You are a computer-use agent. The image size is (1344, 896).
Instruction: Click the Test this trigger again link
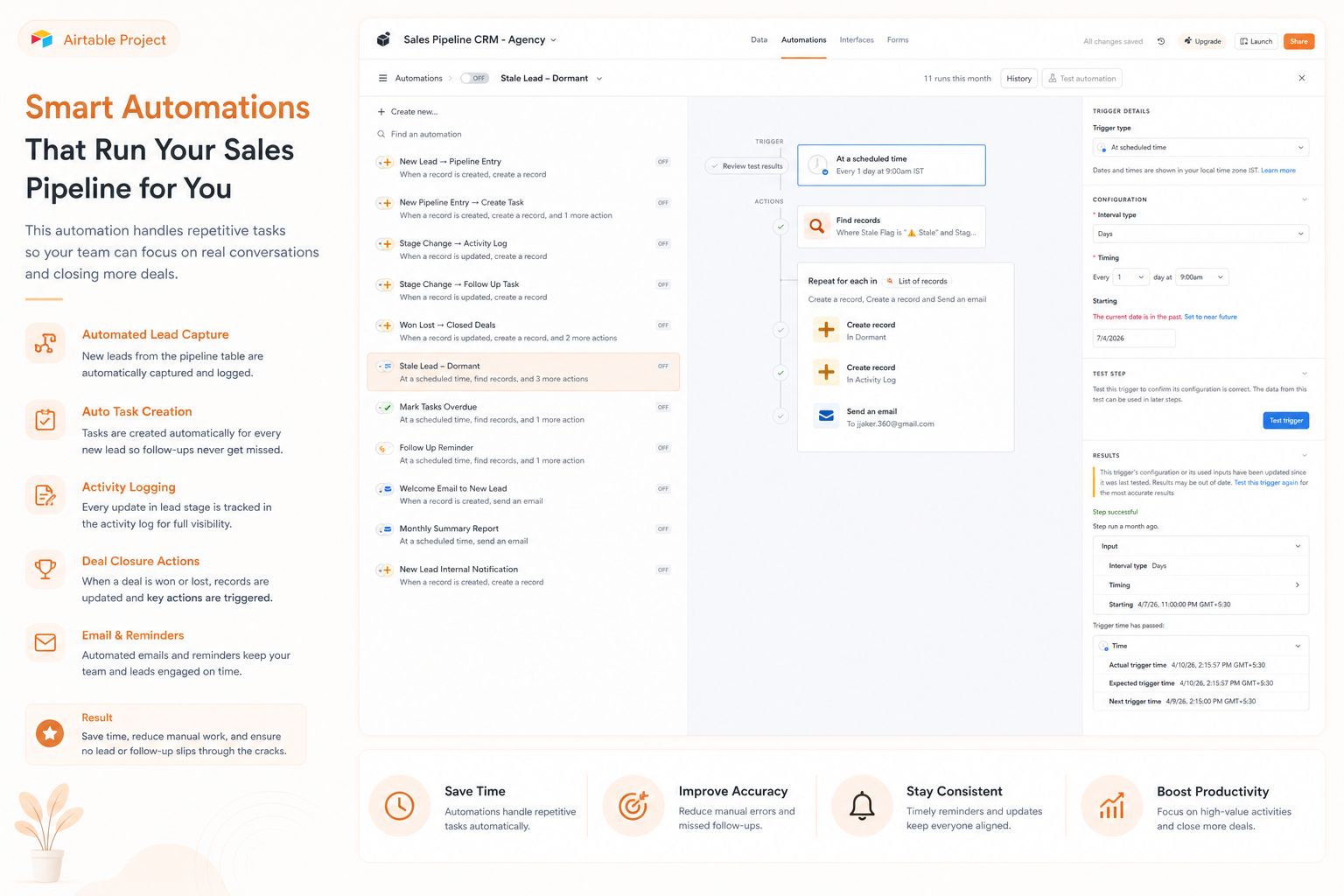click(x=1266, y=483)
